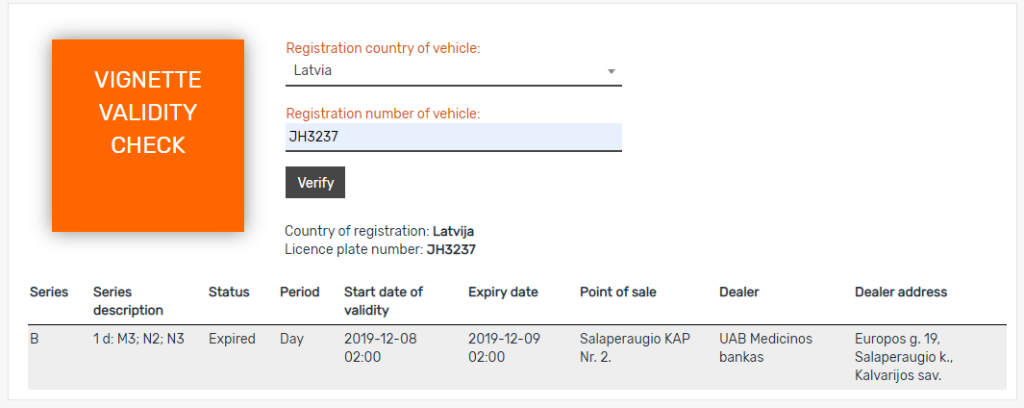
Task: Click the Period column header
Action: tap(300, 292)
